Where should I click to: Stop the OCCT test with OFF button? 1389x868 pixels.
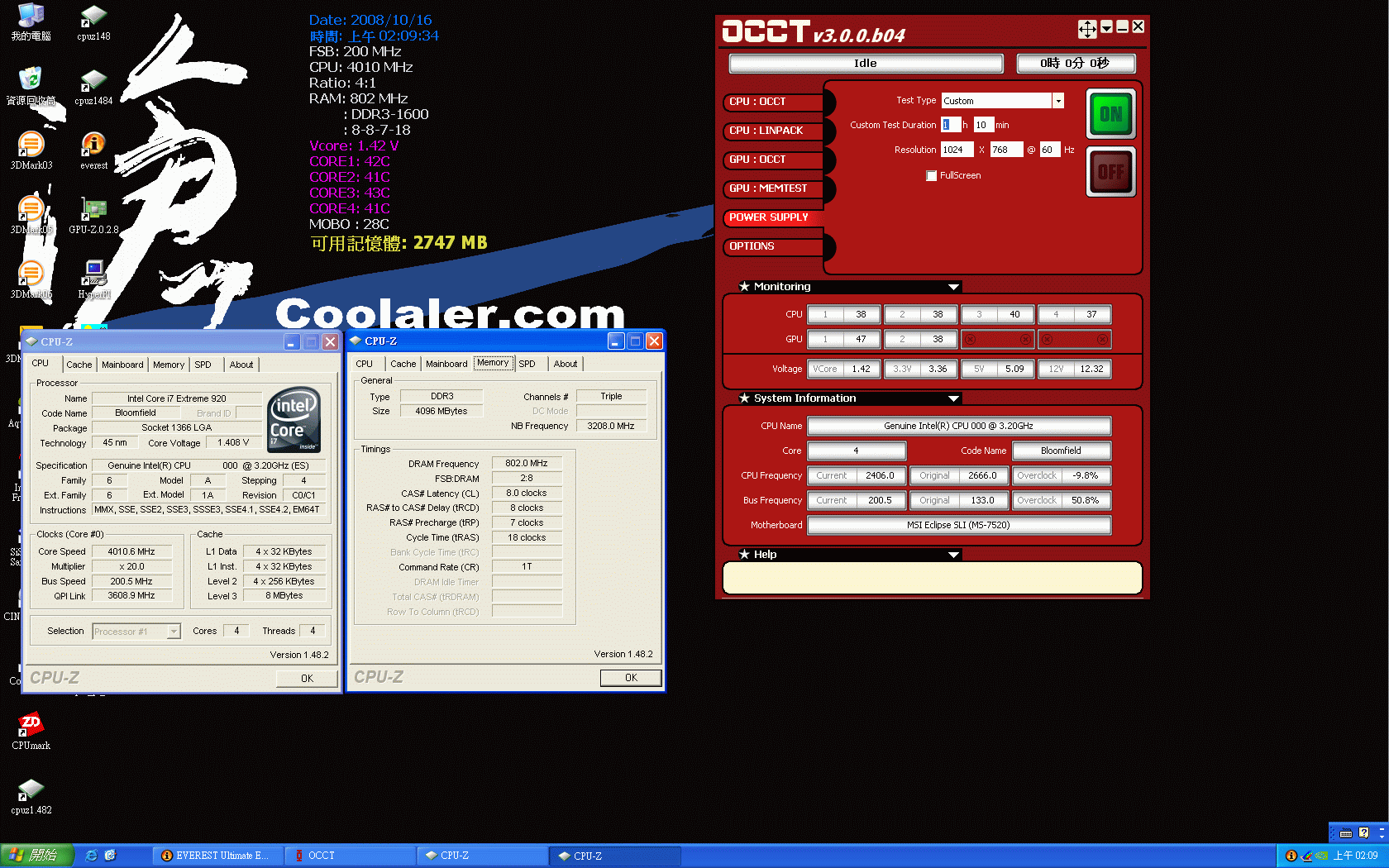[1111, 172]
